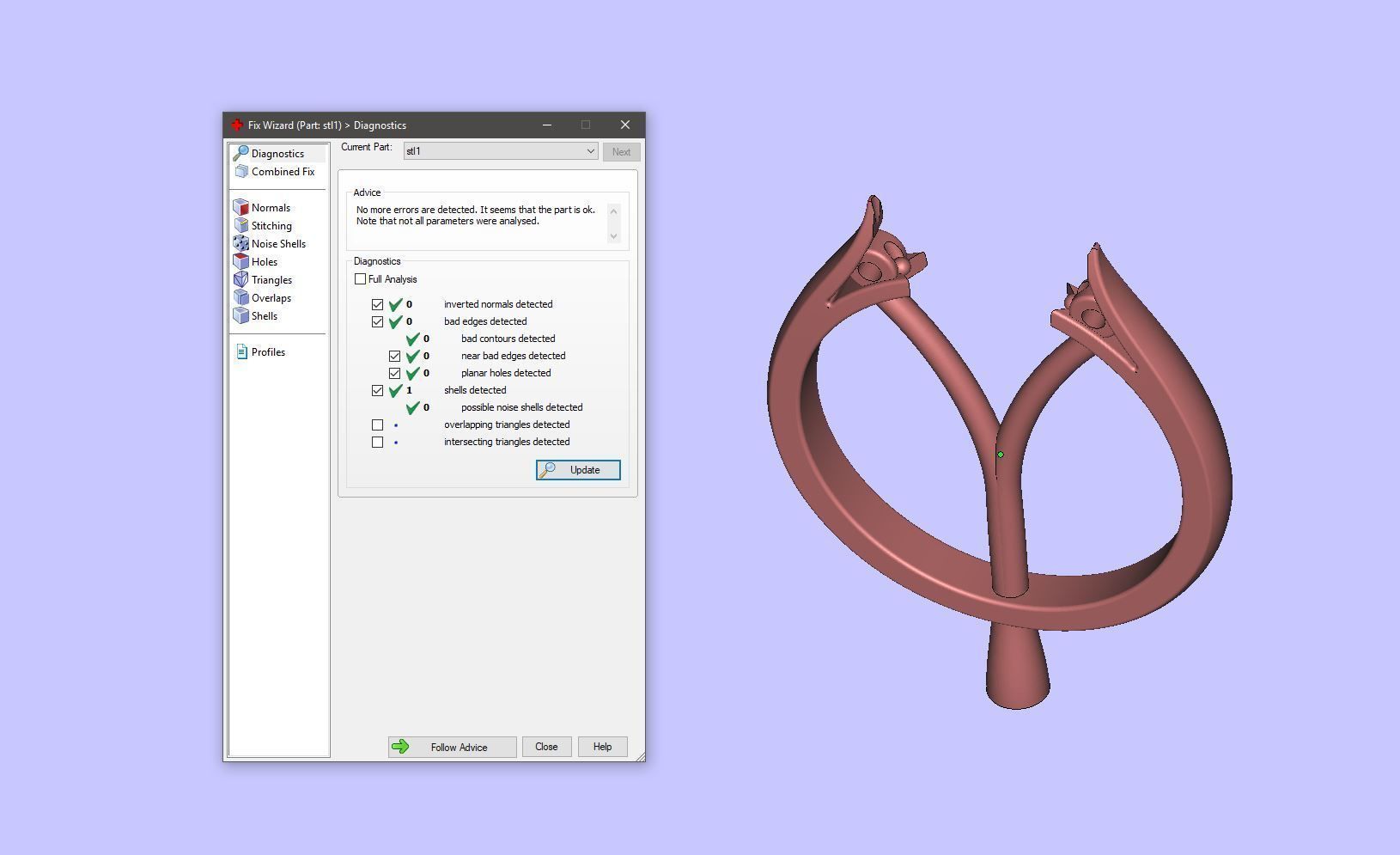Click the Noise Shells icon

click(241, 244)
